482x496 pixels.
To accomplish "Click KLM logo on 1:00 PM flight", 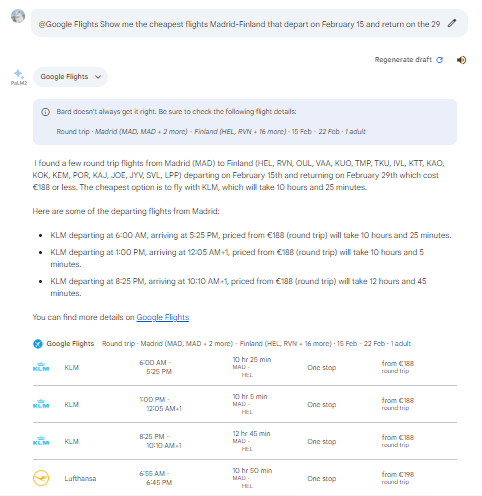I will click(41, 404).
